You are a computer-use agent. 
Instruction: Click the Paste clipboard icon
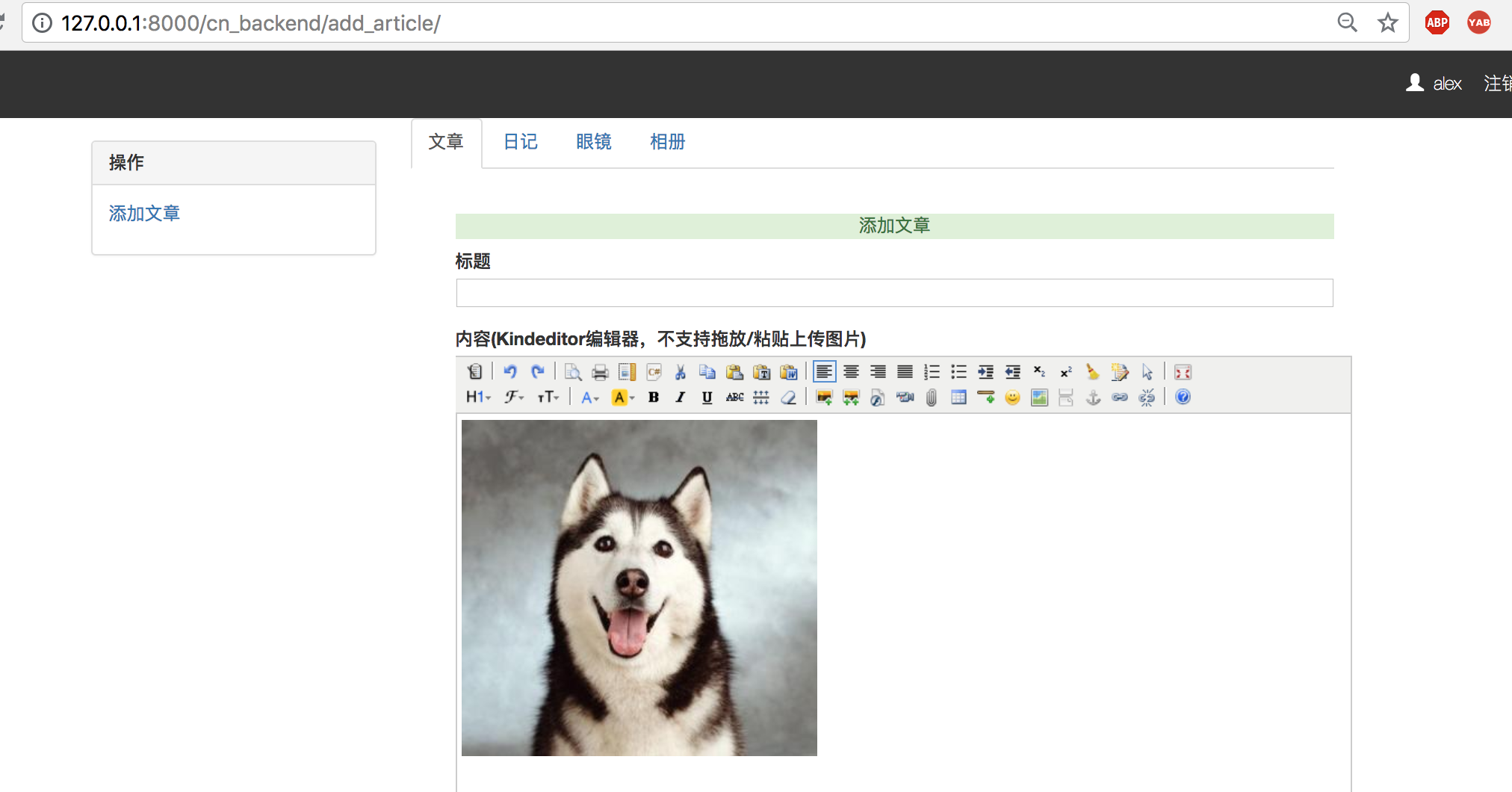pyautogui.click(x=734, y=371)
